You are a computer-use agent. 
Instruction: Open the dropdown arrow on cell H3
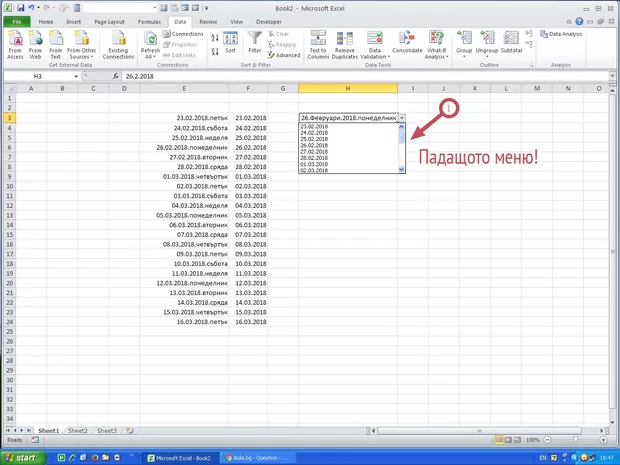(x=402, y=118)
